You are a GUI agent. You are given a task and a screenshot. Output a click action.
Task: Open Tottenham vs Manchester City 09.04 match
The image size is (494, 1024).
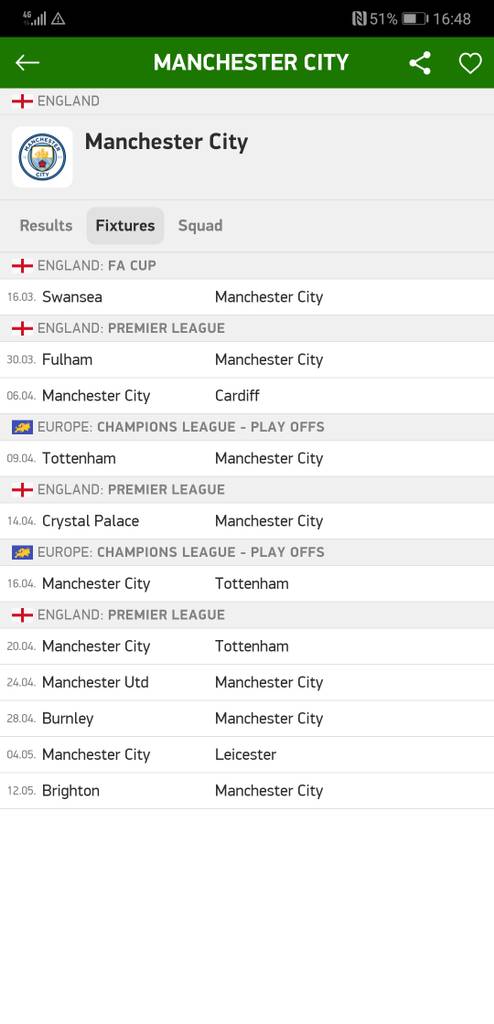tap(247, 458)
